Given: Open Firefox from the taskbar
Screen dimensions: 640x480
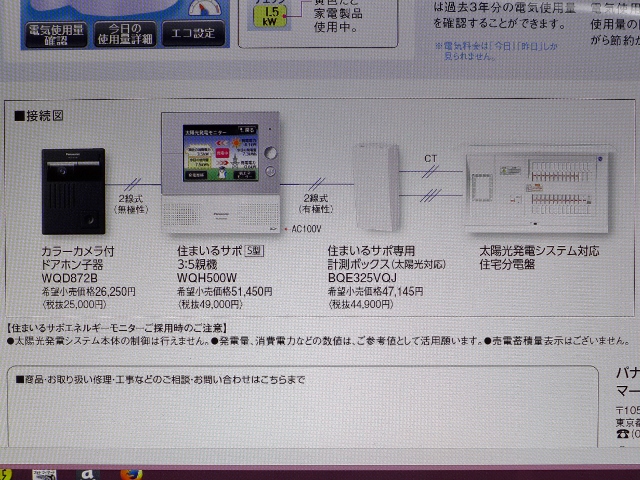Looking at the screenshot, I should point(131,475).
